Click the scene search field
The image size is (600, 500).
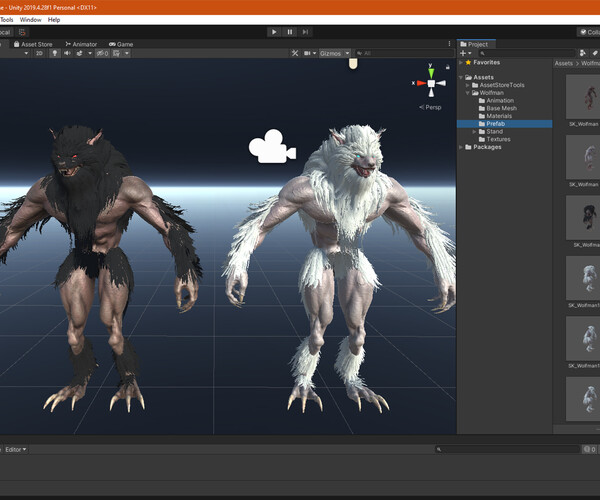[x=404, y=53]
